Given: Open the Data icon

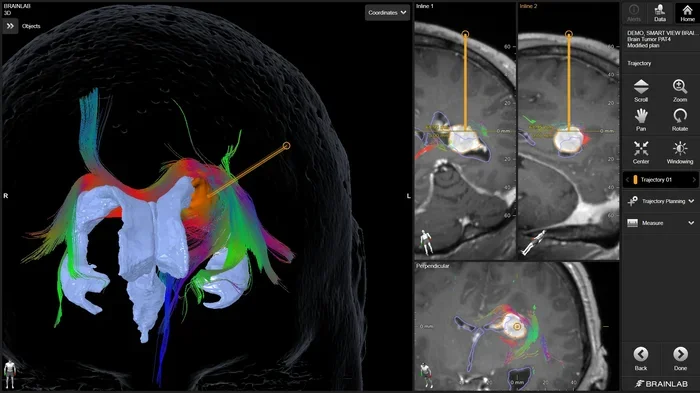Looking at the screenshot, I should pos(660,13).
